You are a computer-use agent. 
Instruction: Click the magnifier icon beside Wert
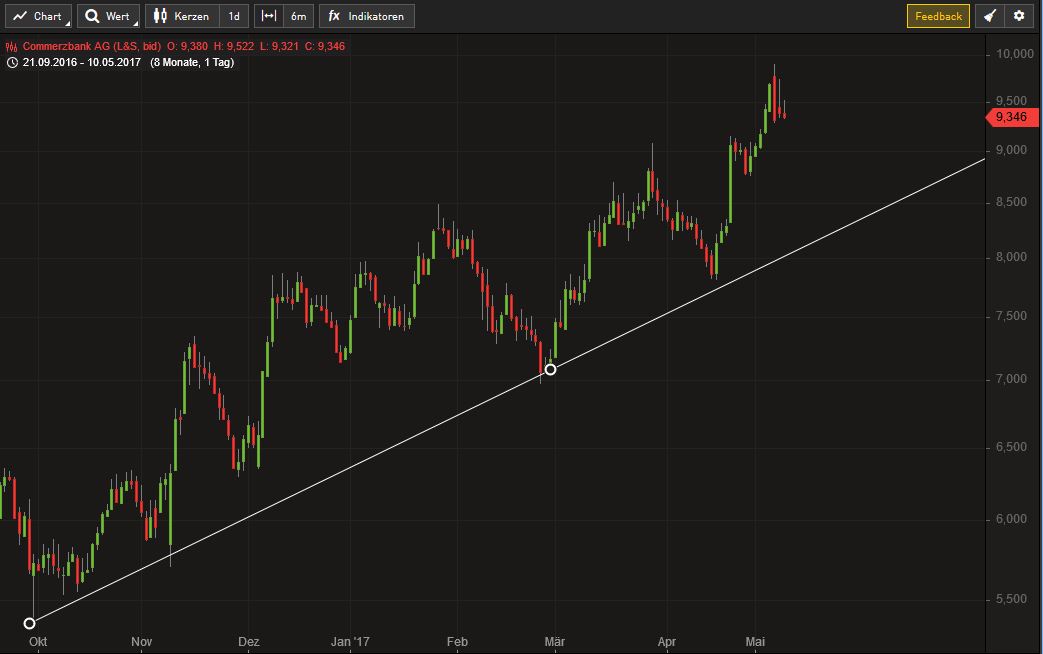click(90, 16)
